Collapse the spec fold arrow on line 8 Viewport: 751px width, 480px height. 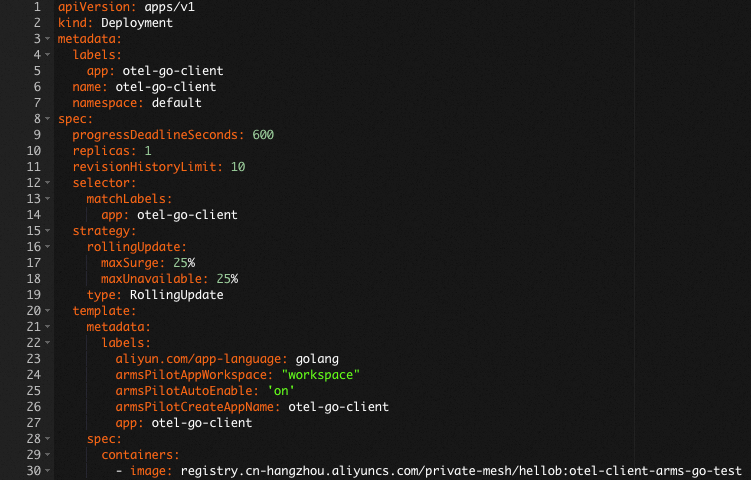click(47, 119)
